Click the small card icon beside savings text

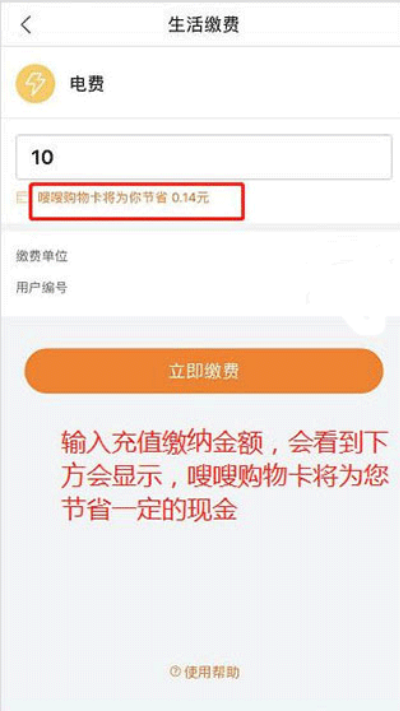click(x=22, y=198)
